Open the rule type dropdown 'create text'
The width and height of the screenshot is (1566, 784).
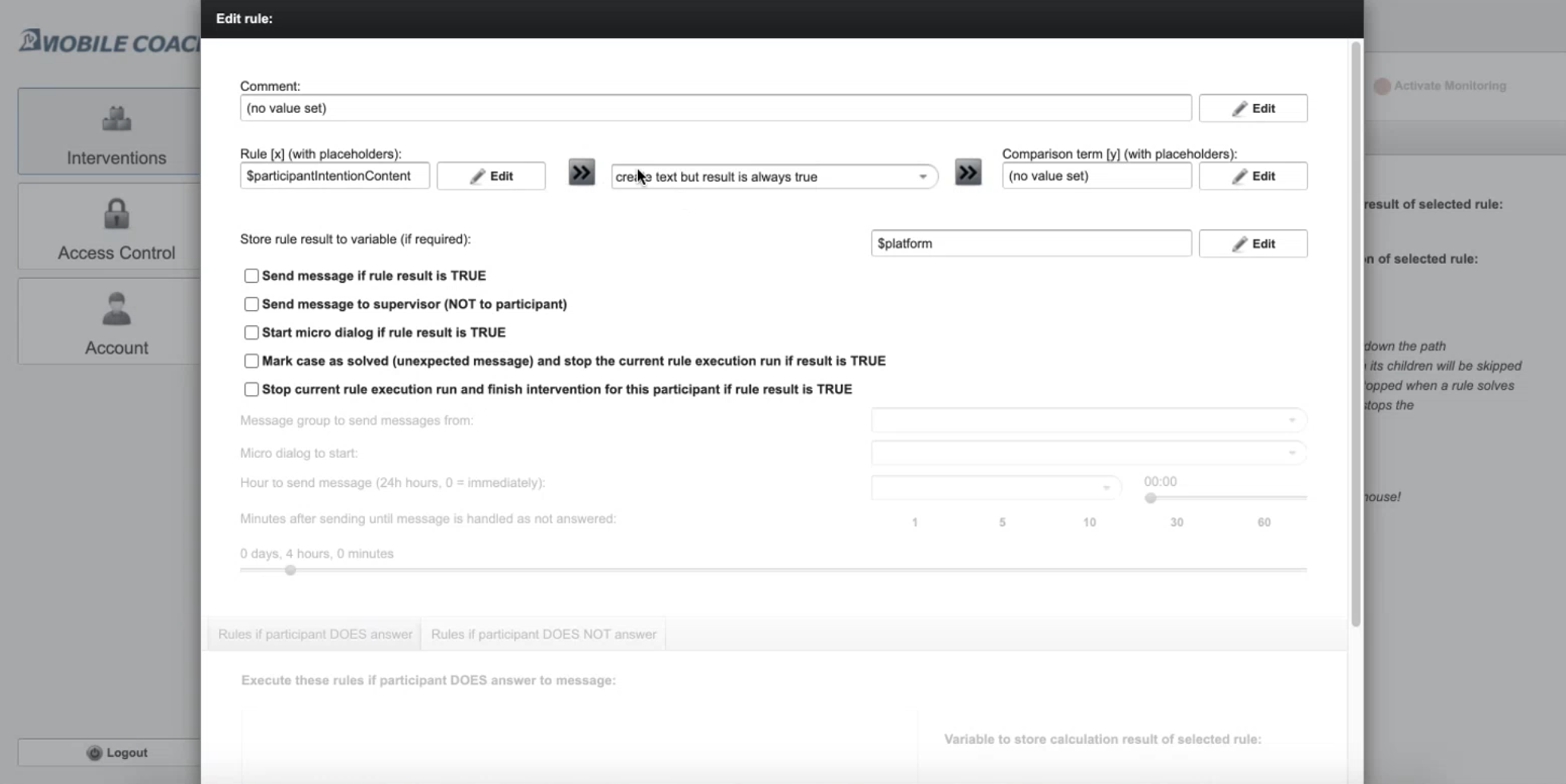[x=774, y=177]
